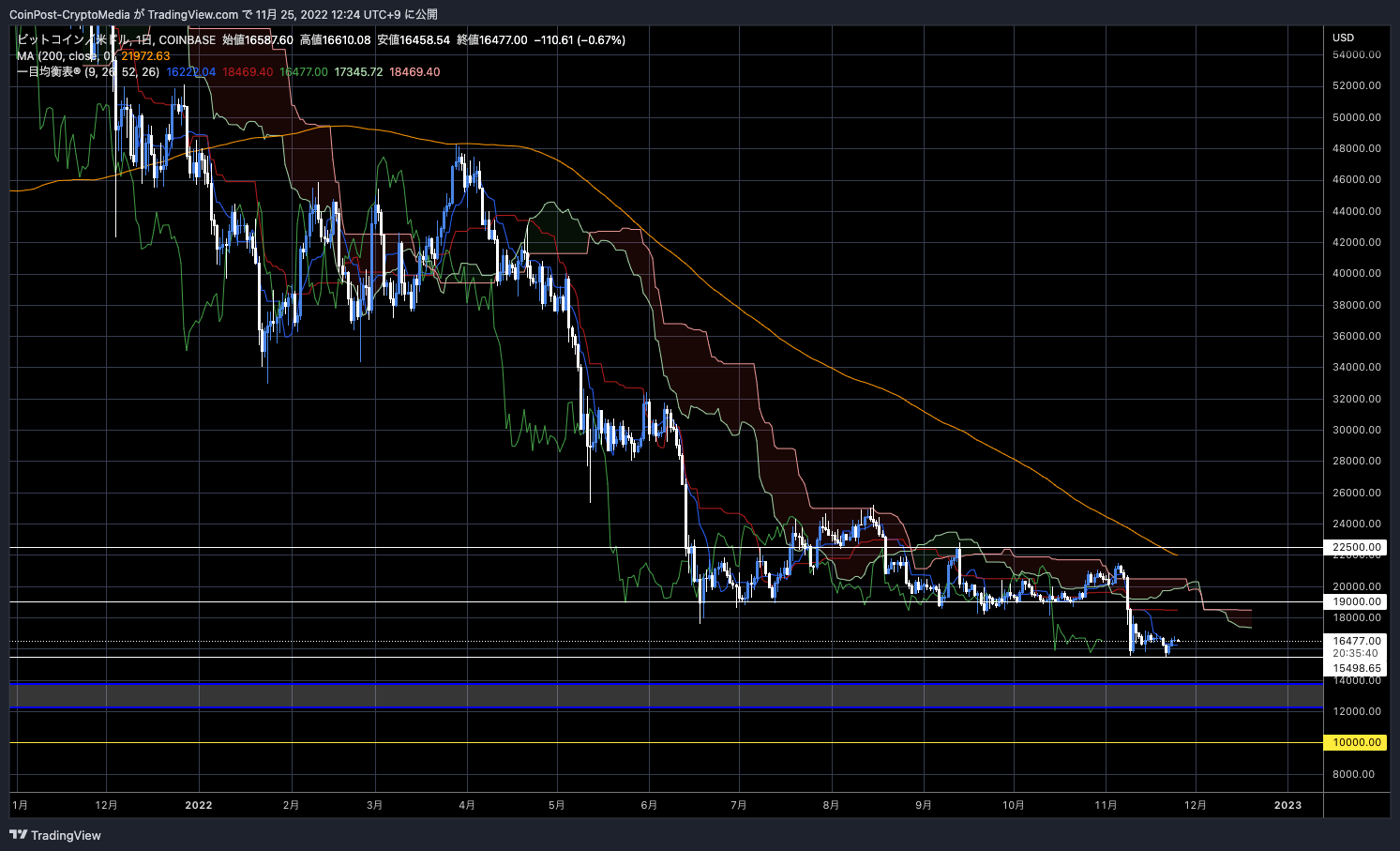Click the 15498.65 price label
This screenshot has width=1400, height=851.
point(1357,669)
